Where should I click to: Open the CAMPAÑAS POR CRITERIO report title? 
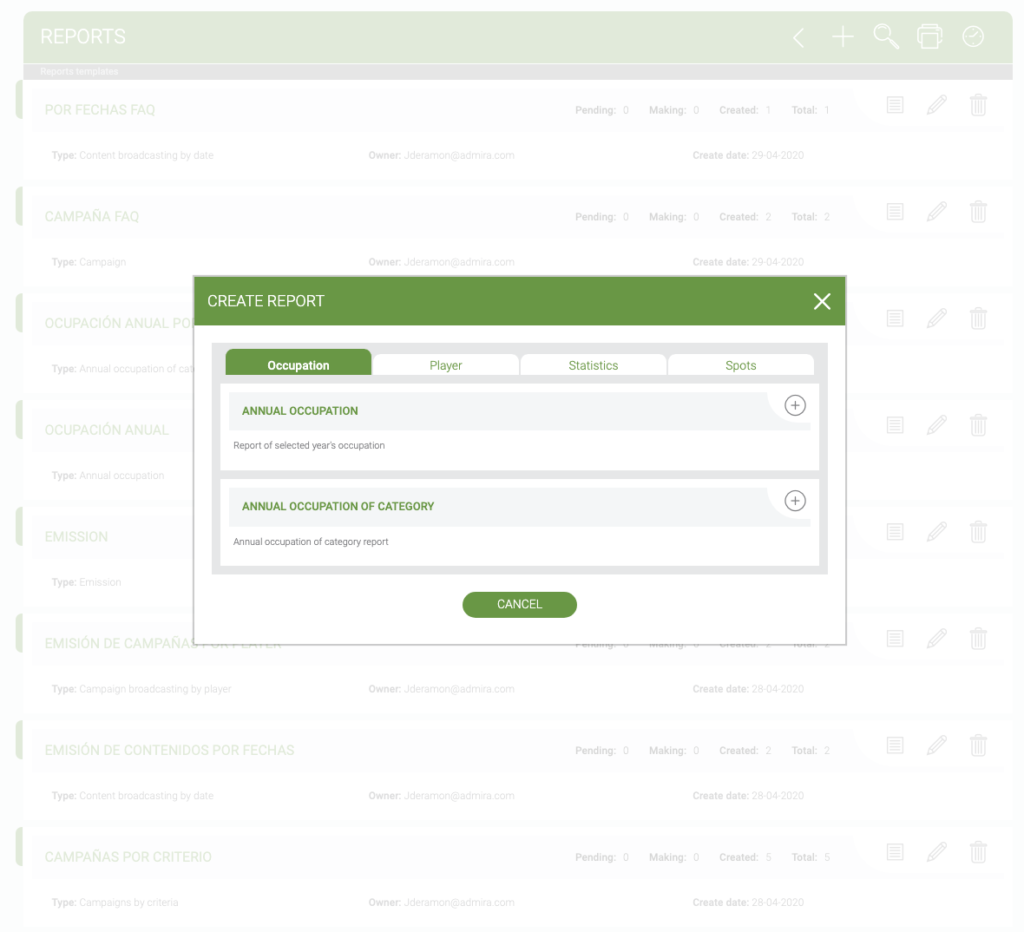[x=128, y=857]
